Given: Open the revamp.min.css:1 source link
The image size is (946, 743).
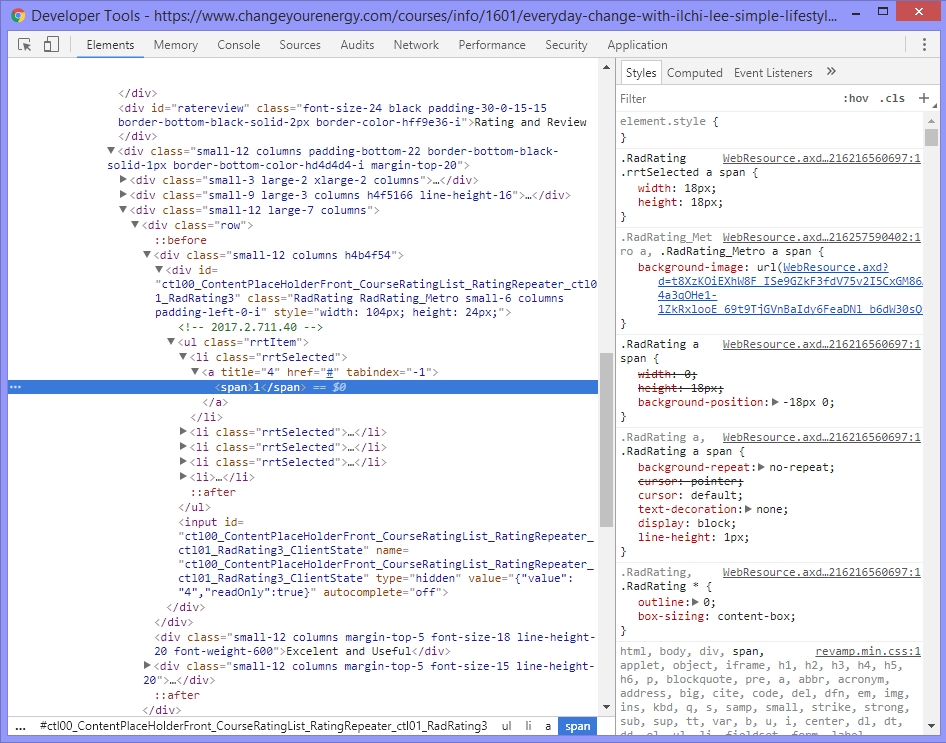Looking at the screenshot, I should click(x=867, y=651).
